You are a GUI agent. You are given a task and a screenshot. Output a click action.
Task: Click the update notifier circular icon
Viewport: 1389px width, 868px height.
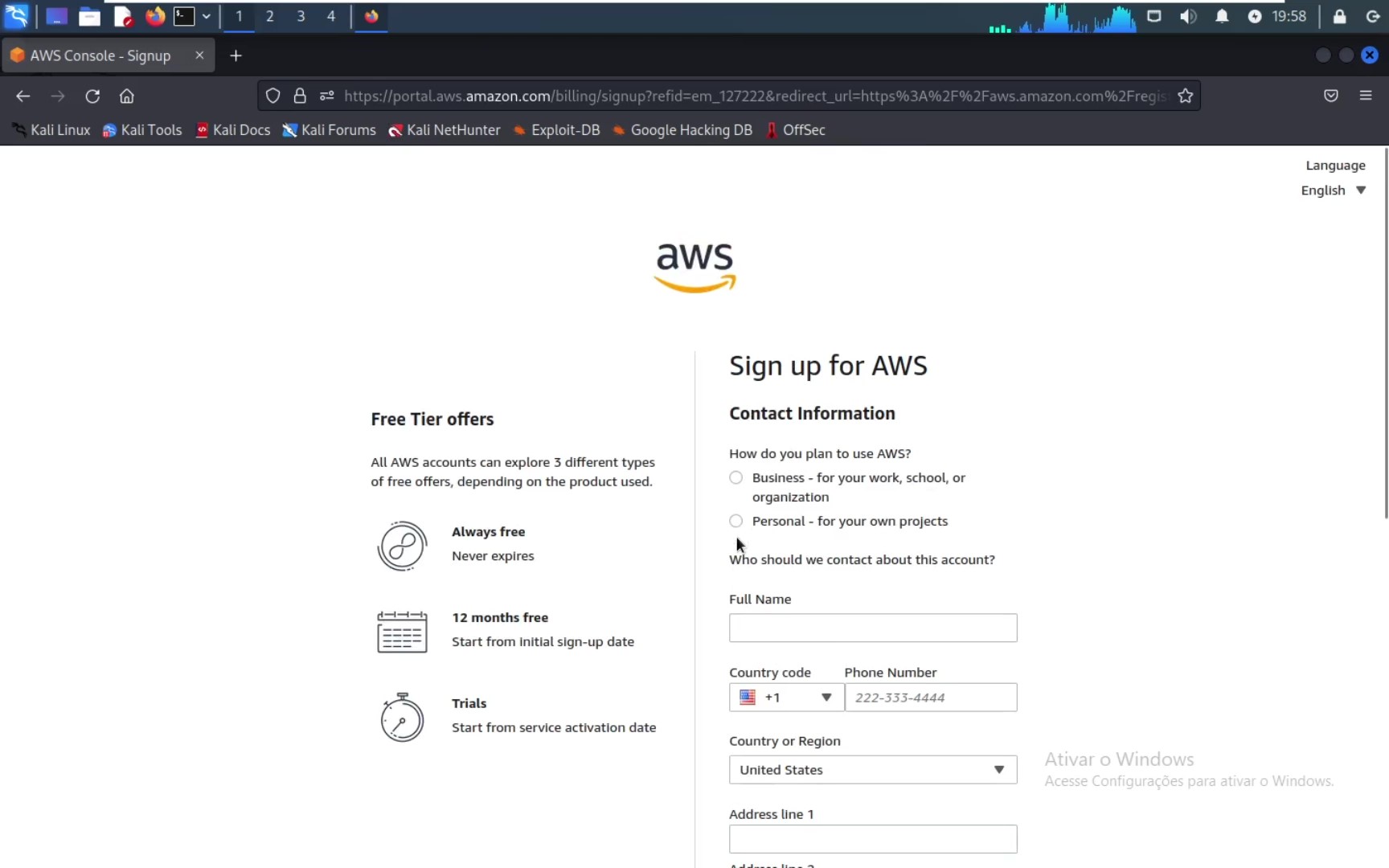1255,16
